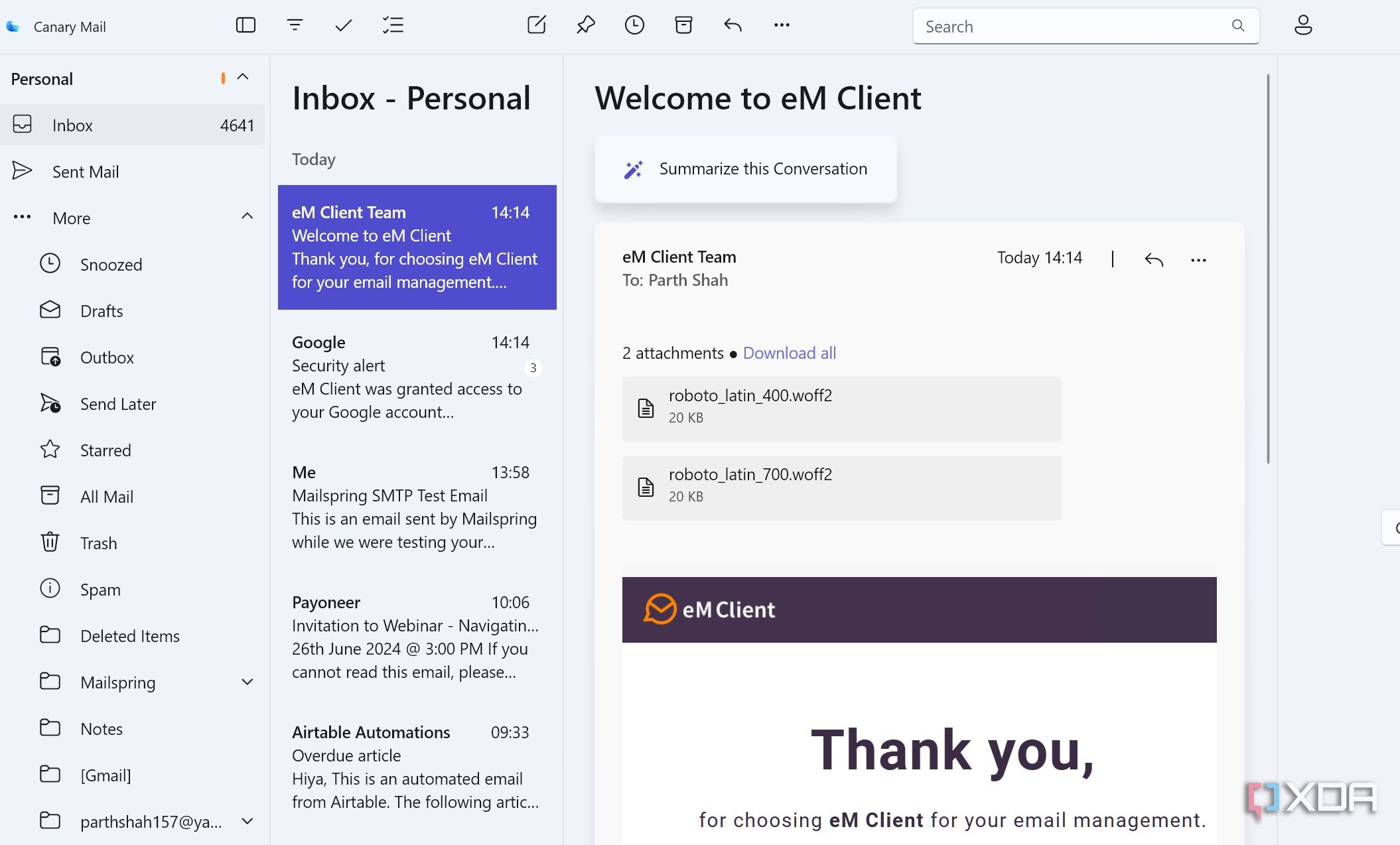Open the toolbar more options ellipsis
Viewport: 1400px width, 845px height.
[782, 25]
